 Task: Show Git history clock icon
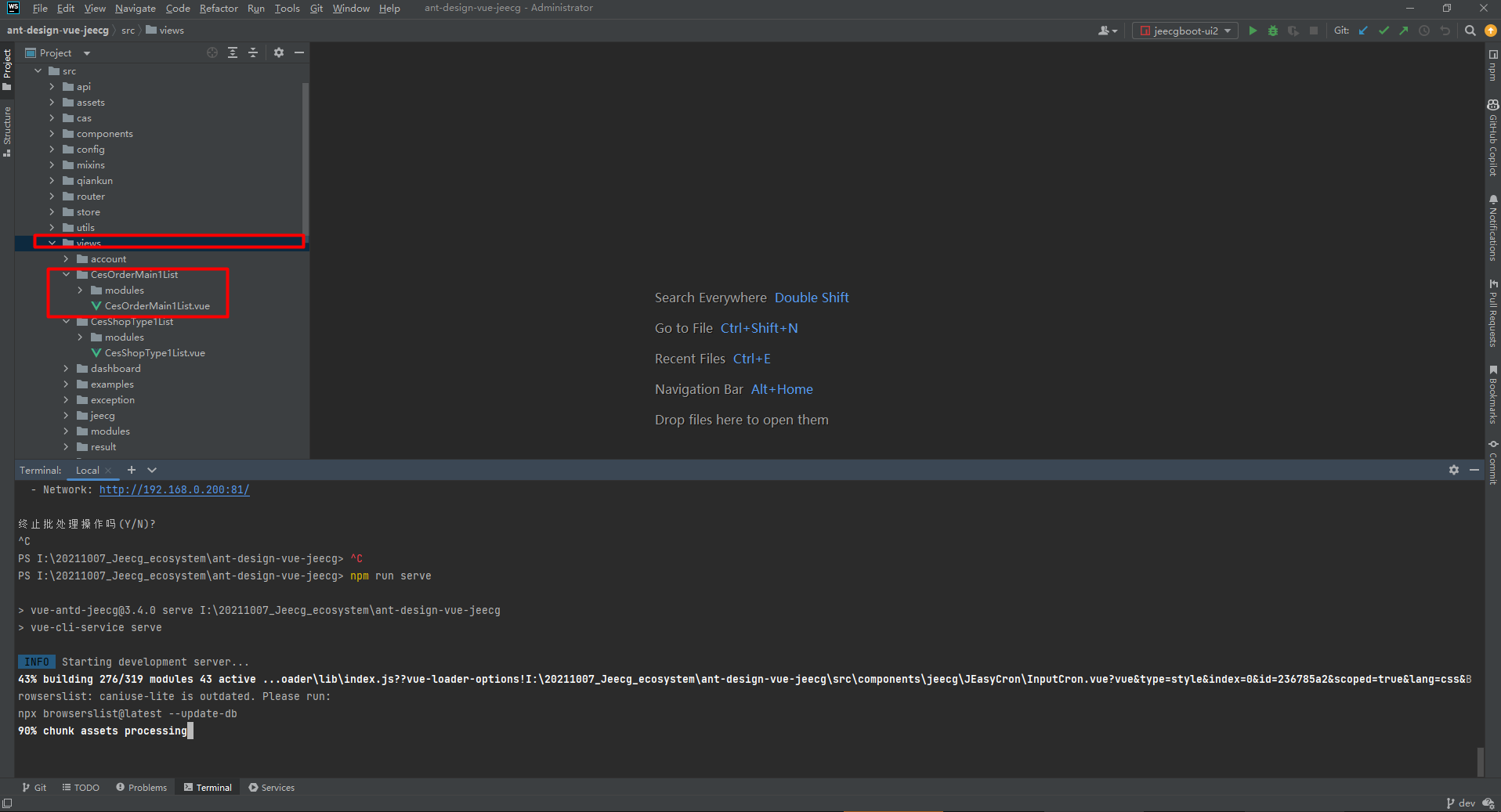coord(1424,31)
